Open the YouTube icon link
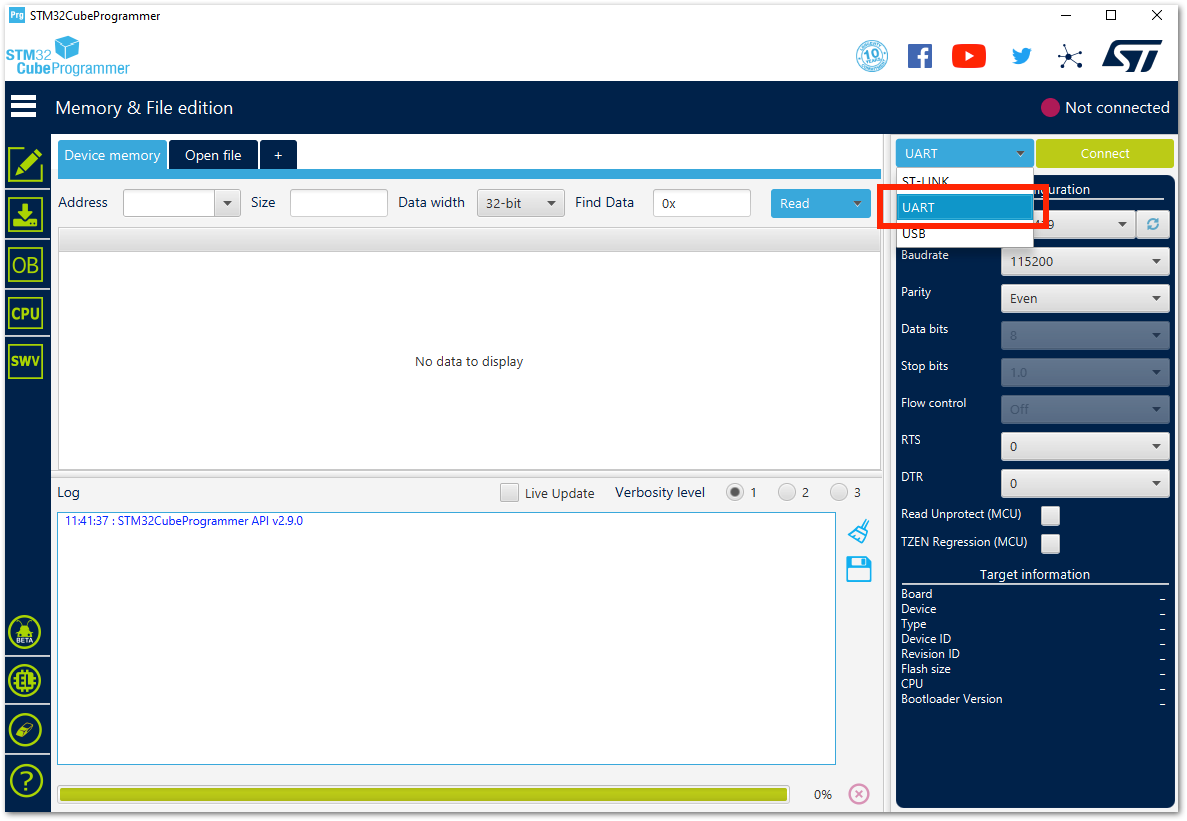Viewport: 1187px width, 821px height. point(969,56)
